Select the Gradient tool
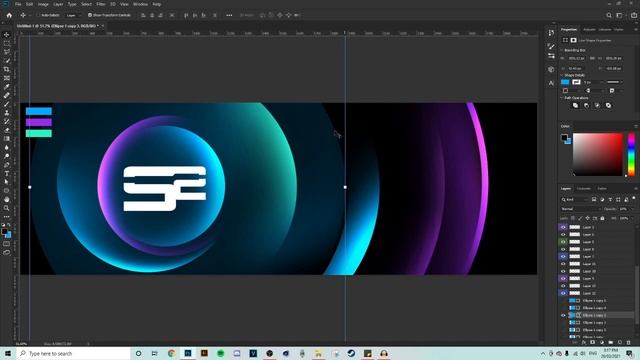This screenshot has height=360, width=640. click(7, 139)
